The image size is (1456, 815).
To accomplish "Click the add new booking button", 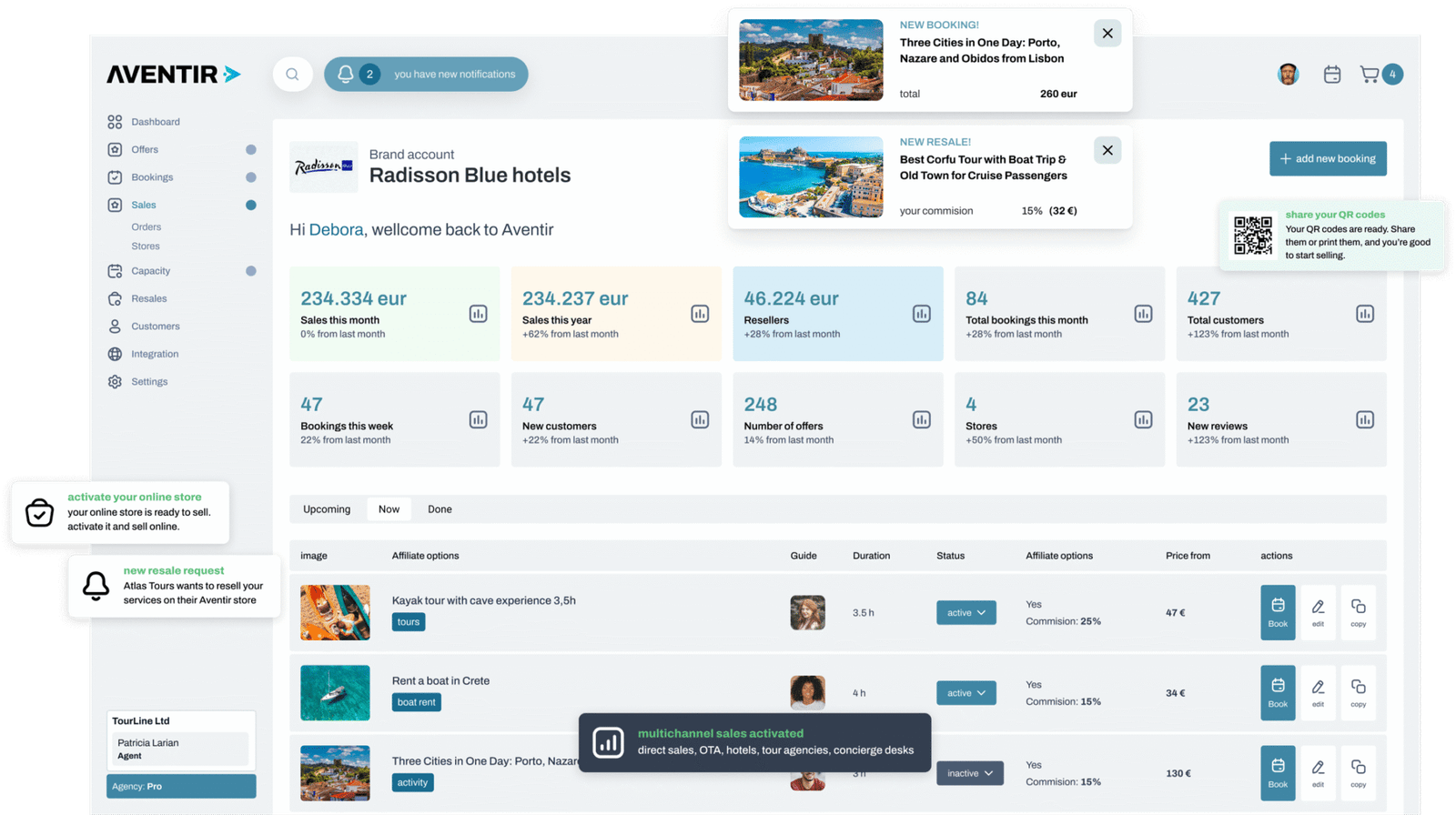I will click(x=1328, y=158).
